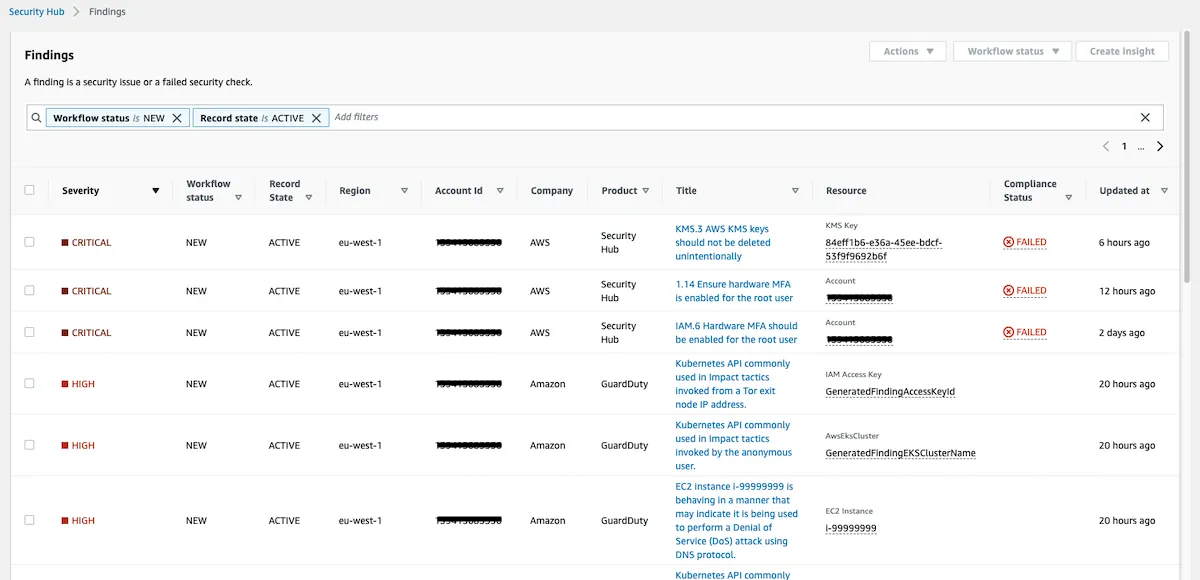1200x580 pixels.
Task: Expand the Workflow status dropdown button
Action: click(1013, 51)
